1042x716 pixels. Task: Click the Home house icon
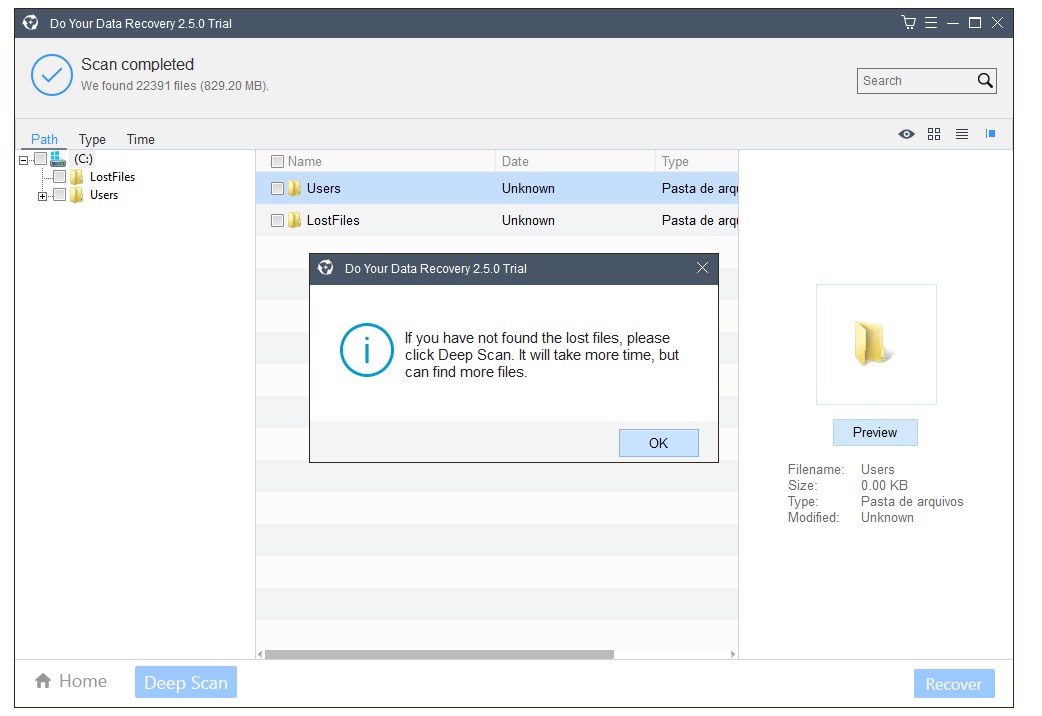43,681
